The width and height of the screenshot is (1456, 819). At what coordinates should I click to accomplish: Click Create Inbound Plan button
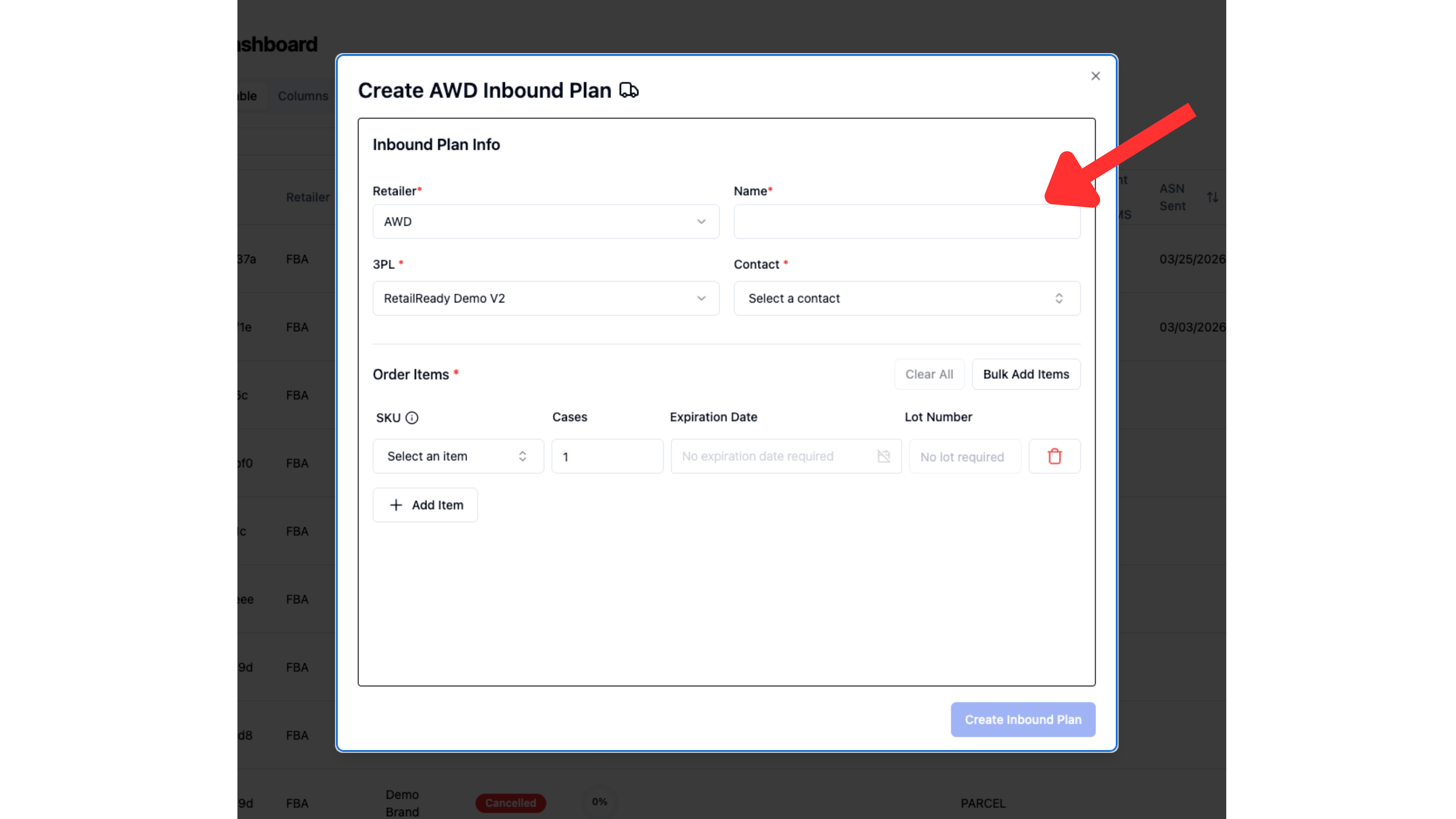point(1023,719)
